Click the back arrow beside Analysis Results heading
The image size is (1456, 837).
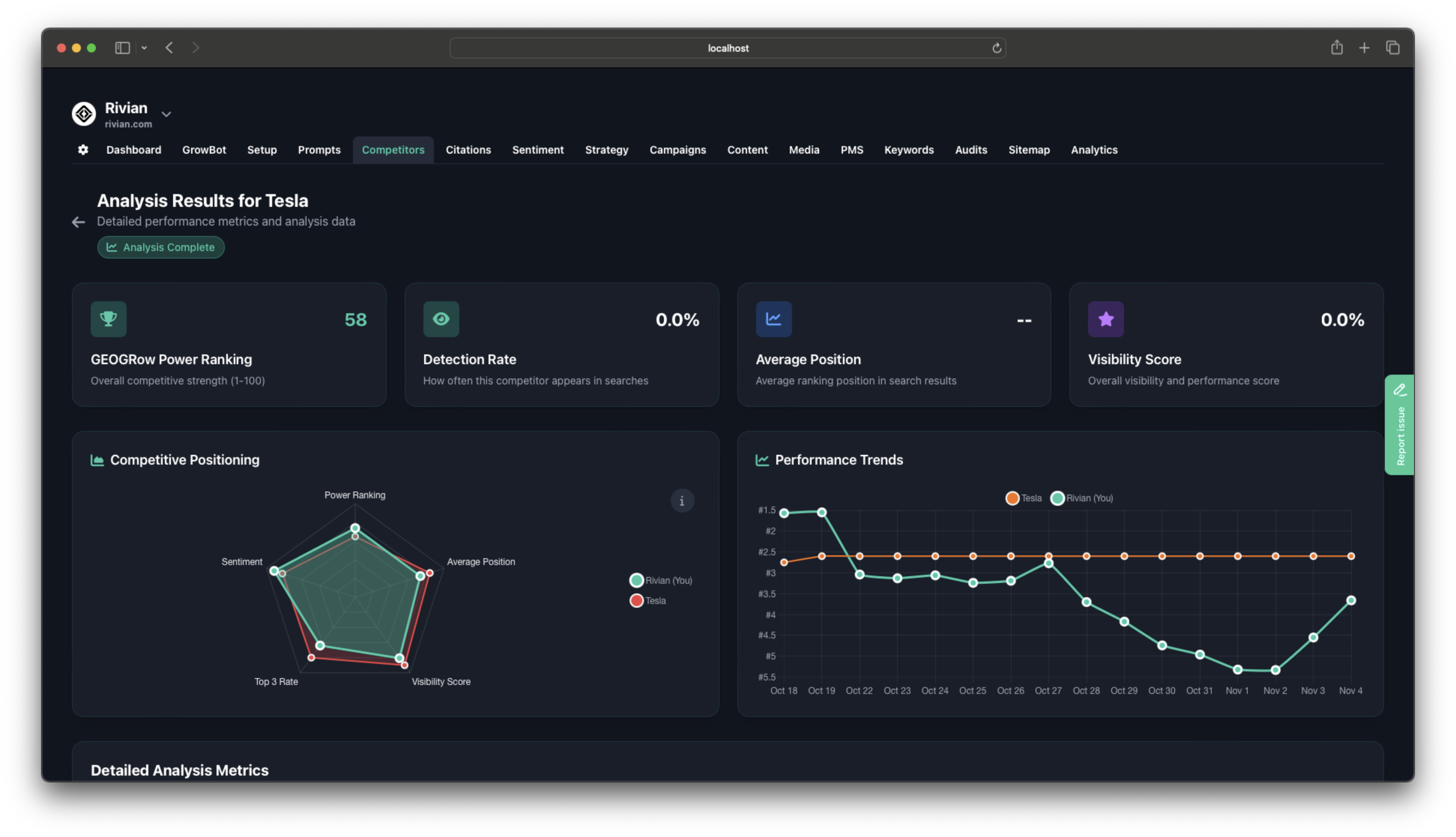78,222
